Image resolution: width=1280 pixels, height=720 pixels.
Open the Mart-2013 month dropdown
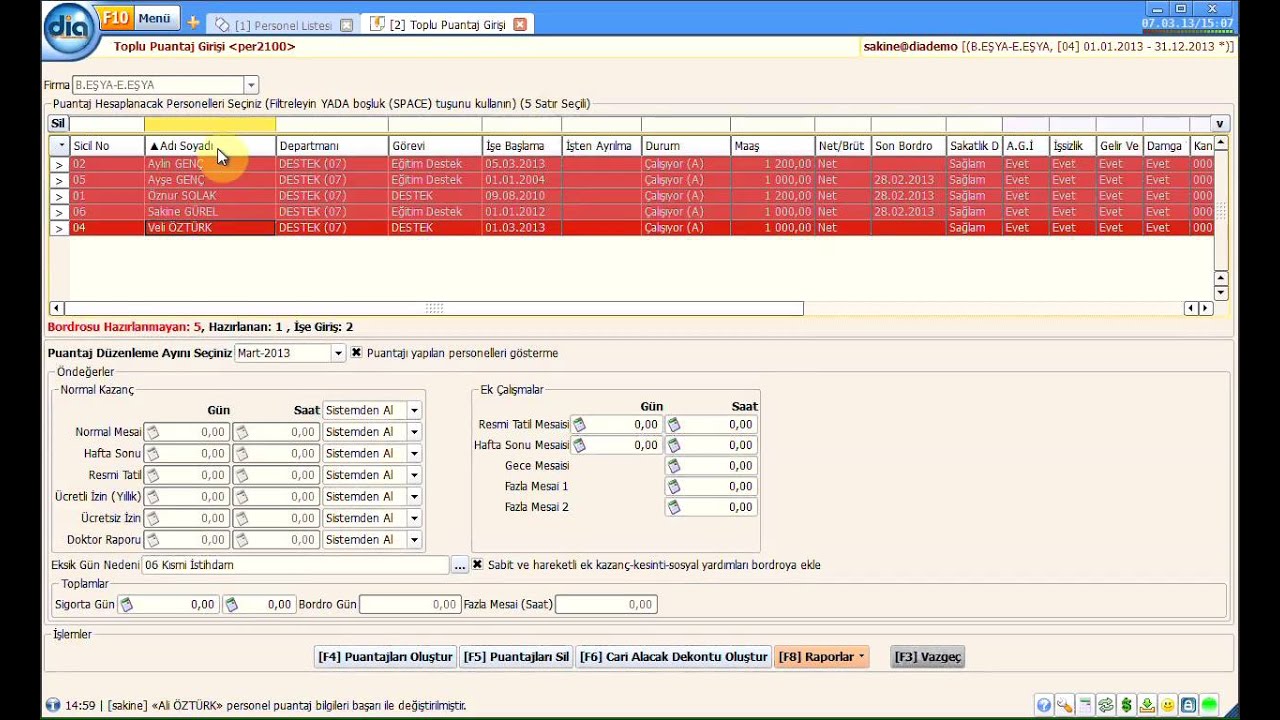[338, 353]
